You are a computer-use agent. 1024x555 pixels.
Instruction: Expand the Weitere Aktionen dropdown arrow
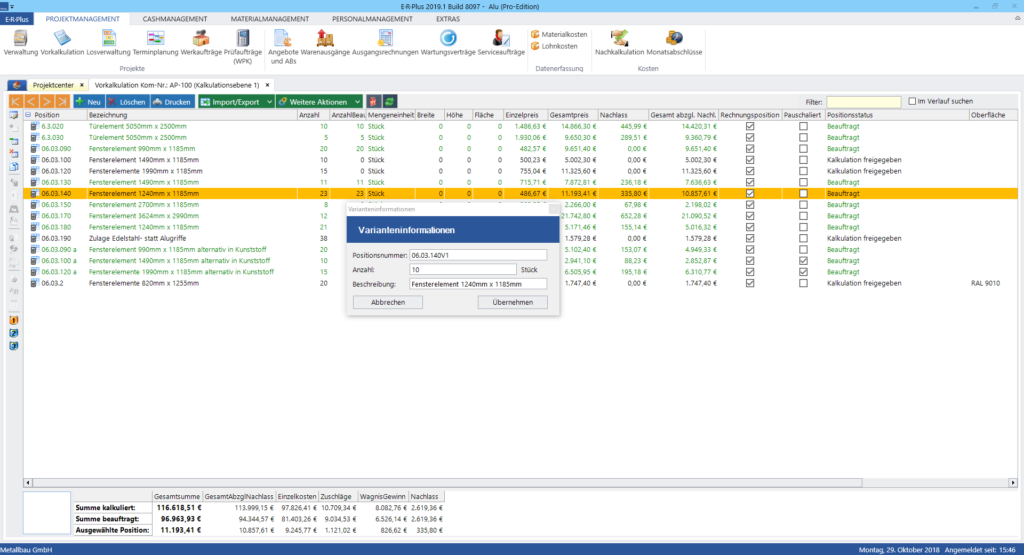tap(357, 102)
